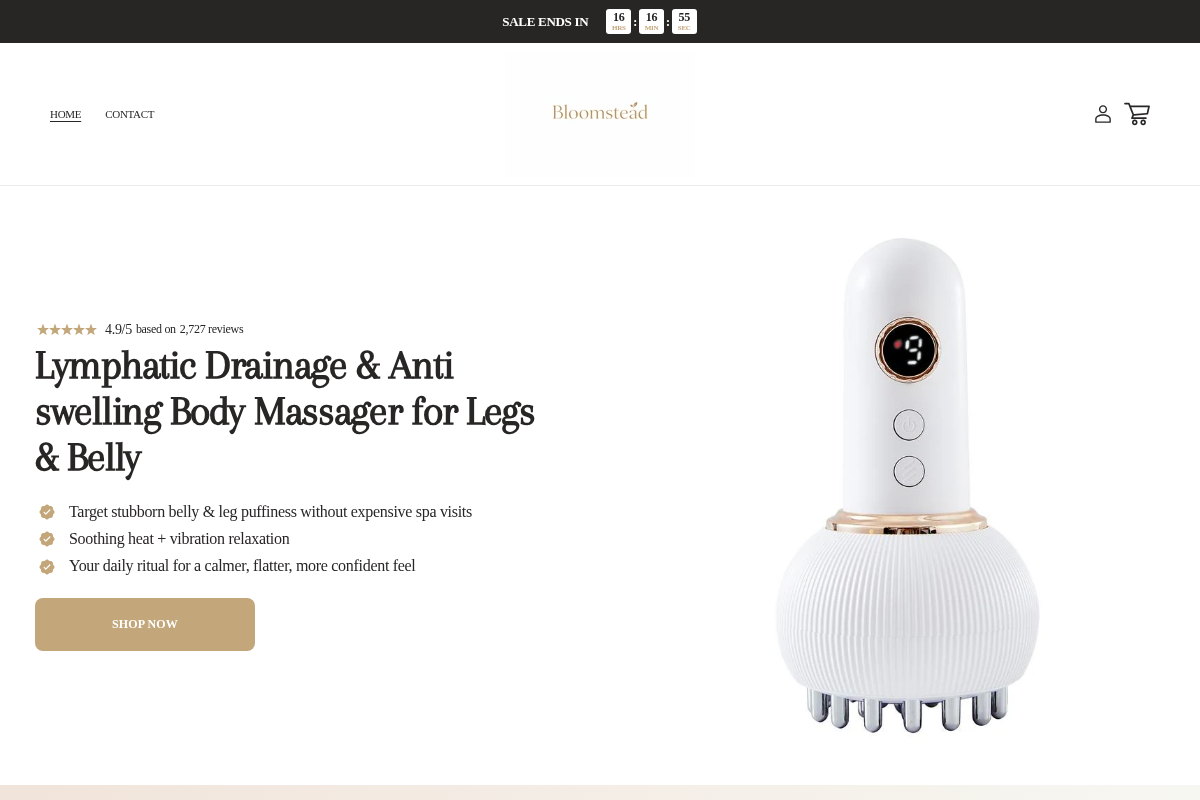Click the Bloomstead logo
This screenshot has width=1200, height=800.
click(600, 111)
